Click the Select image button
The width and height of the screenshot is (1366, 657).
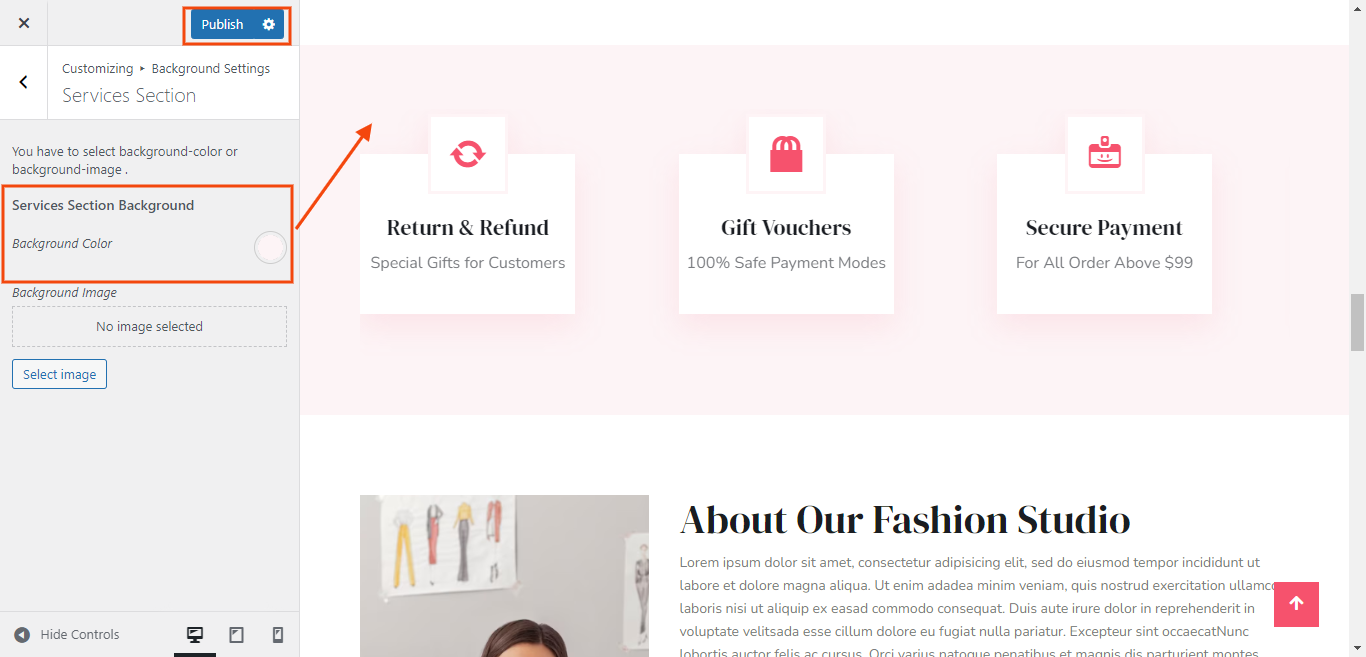(59, 374)
